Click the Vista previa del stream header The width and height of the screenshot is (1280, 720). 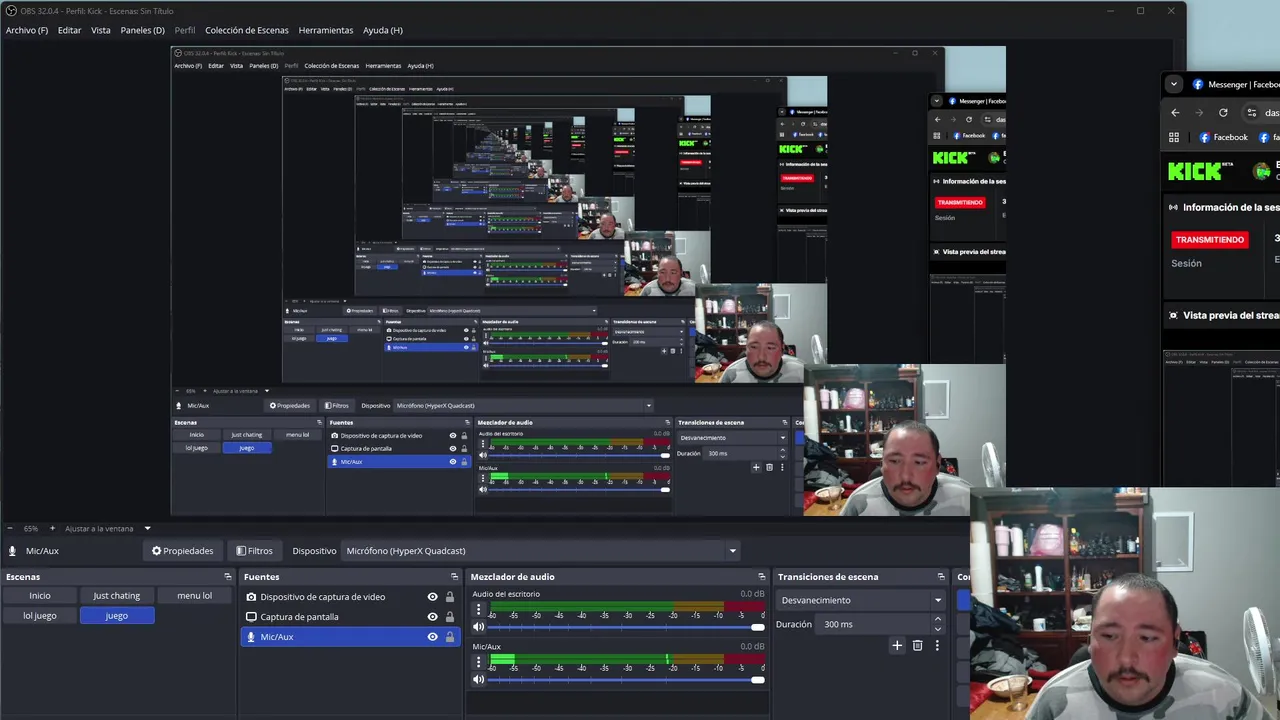(1230, 315)
